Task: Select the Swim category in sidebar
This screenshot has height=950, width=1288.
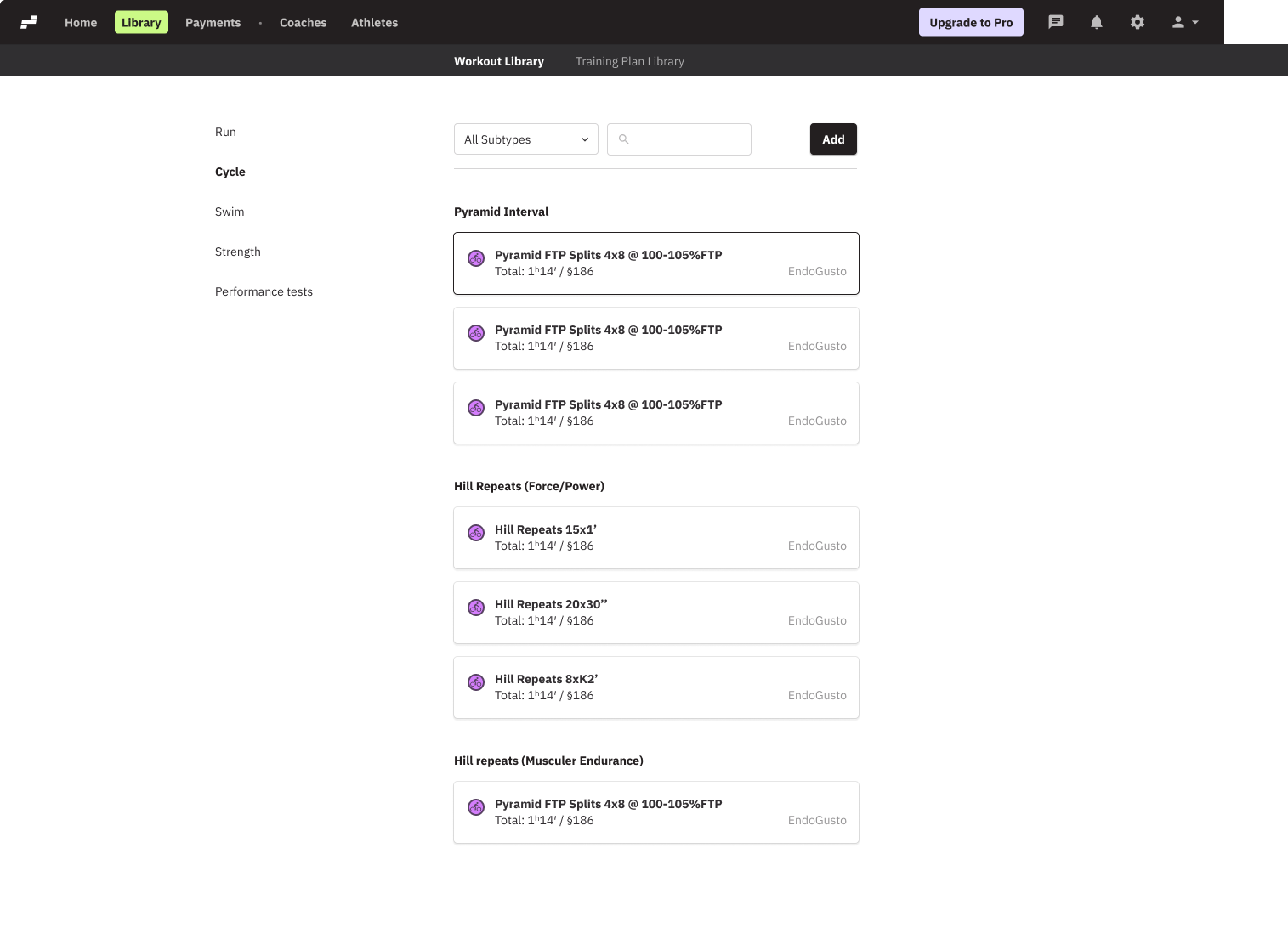Action: tap(230, 212)
